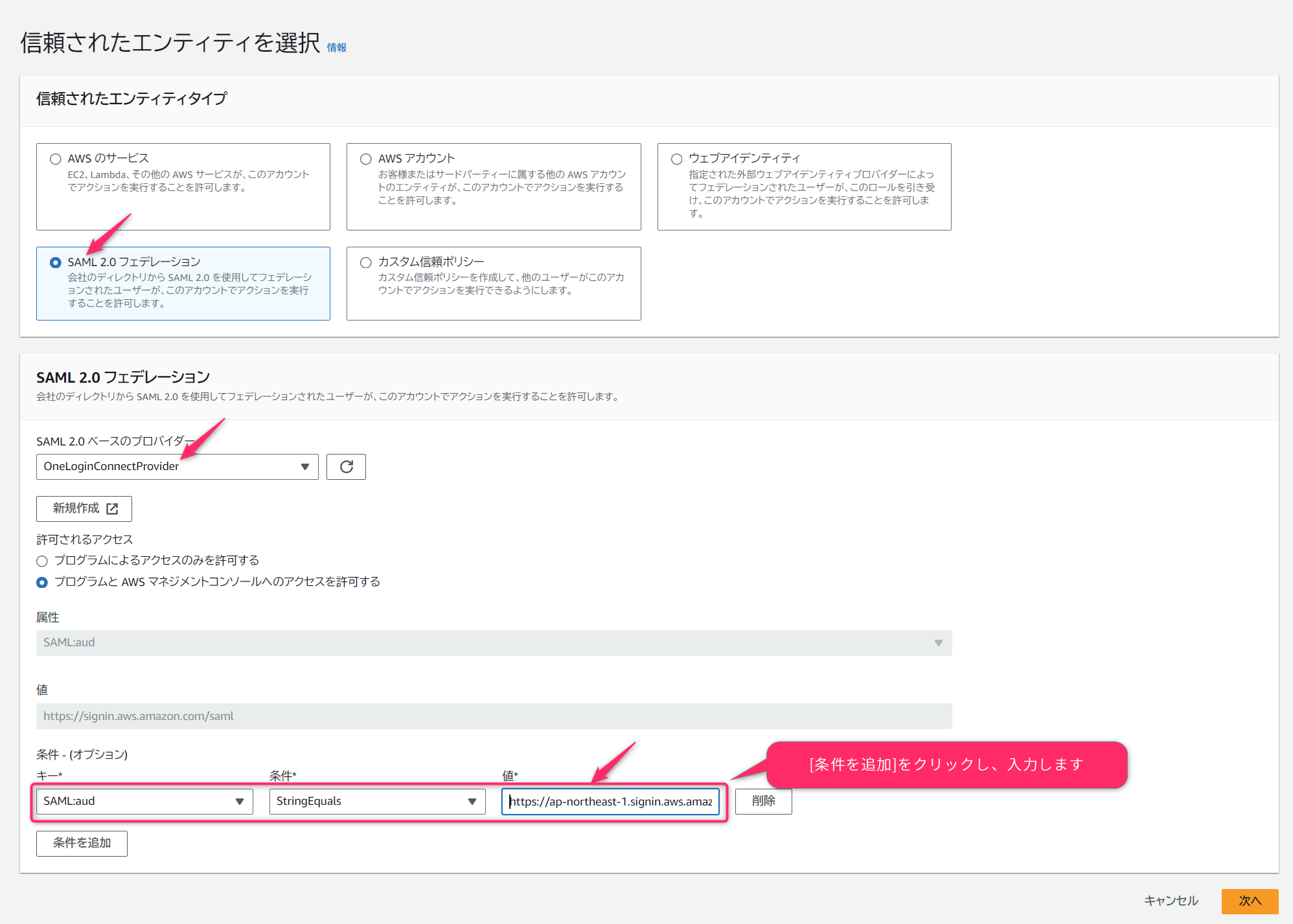Select the SAML 2.0 フェデレーション radio option

pos(56,263)
